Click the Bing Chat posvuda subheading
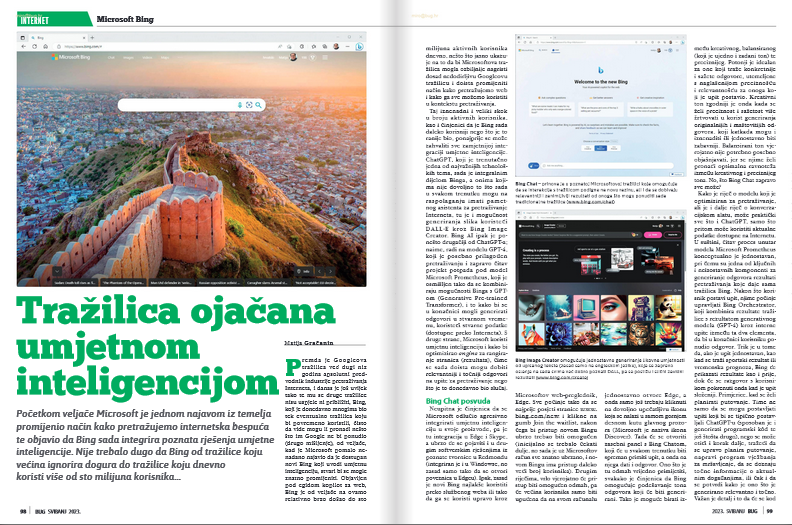The image size is (792, 525). click(x=458, y=401)
